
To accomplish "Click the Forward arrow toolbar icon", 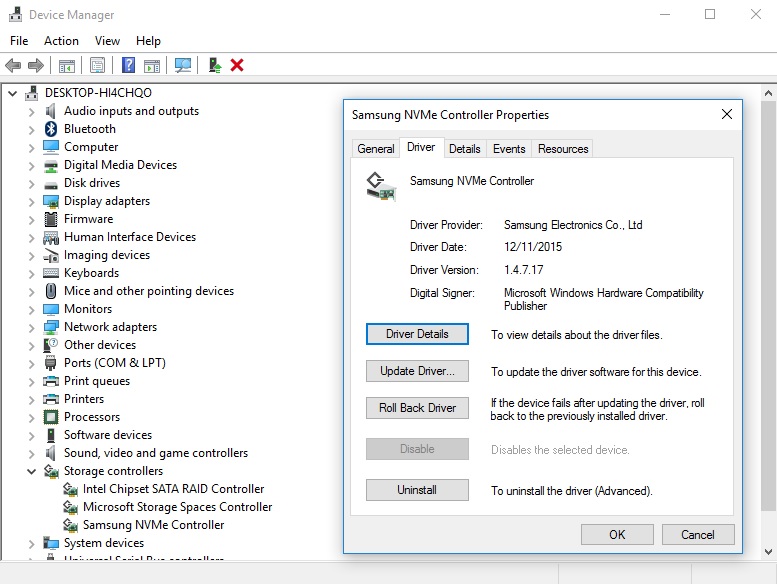I will click(x=36, y=65).
